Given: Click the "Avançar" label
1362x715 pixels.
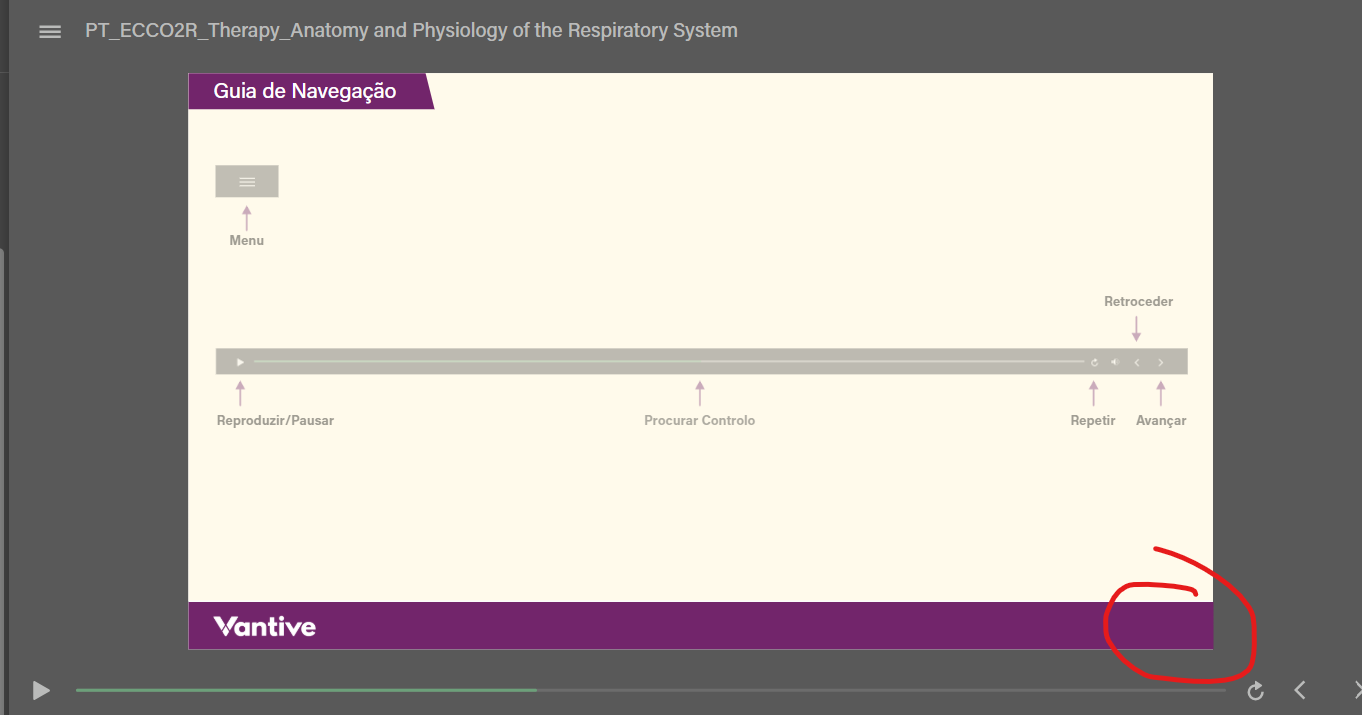Looking at the screenshot, I should (x=1161, y=421).
